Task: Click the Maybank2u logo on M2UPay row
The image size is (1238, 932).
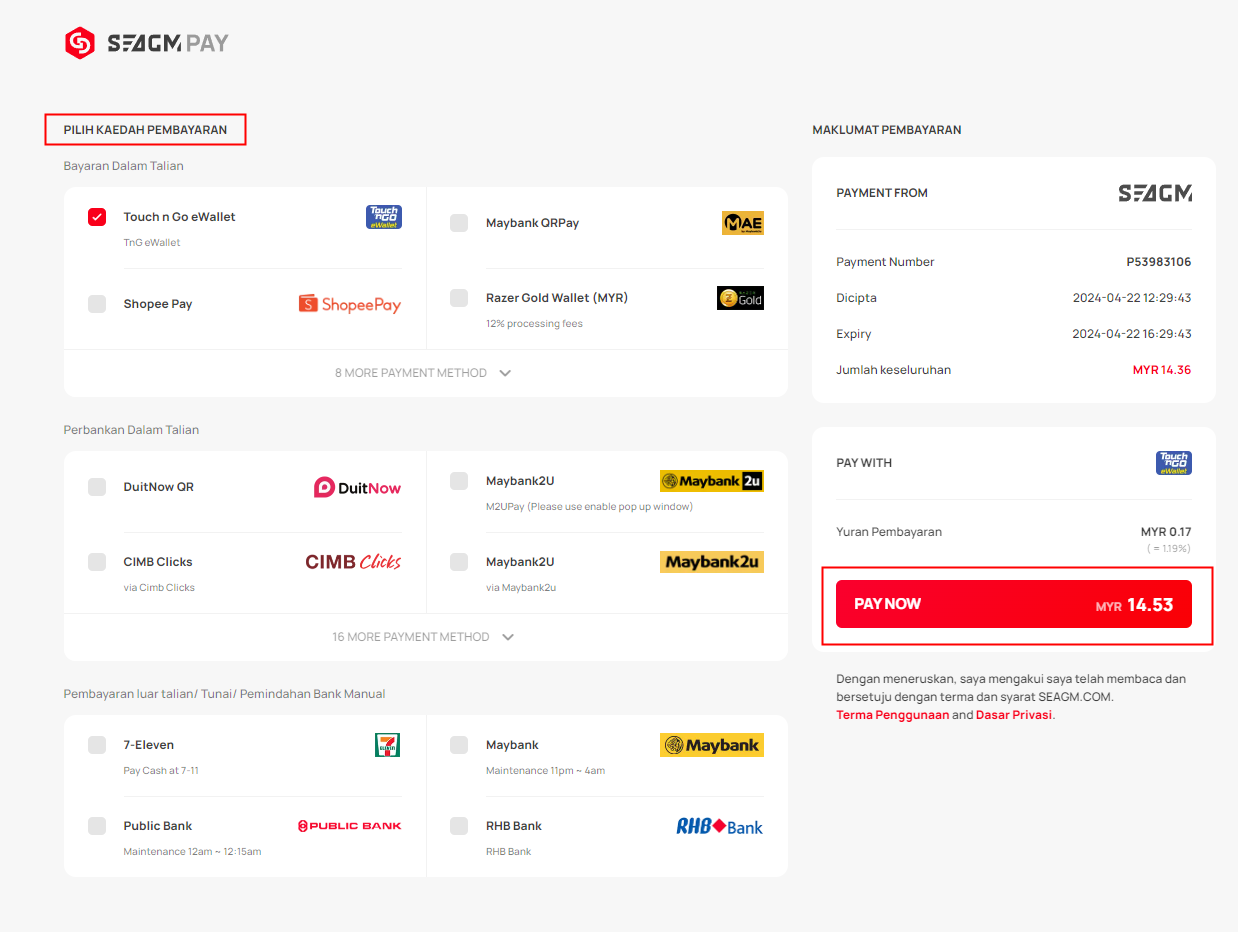Action: (712, 481)
